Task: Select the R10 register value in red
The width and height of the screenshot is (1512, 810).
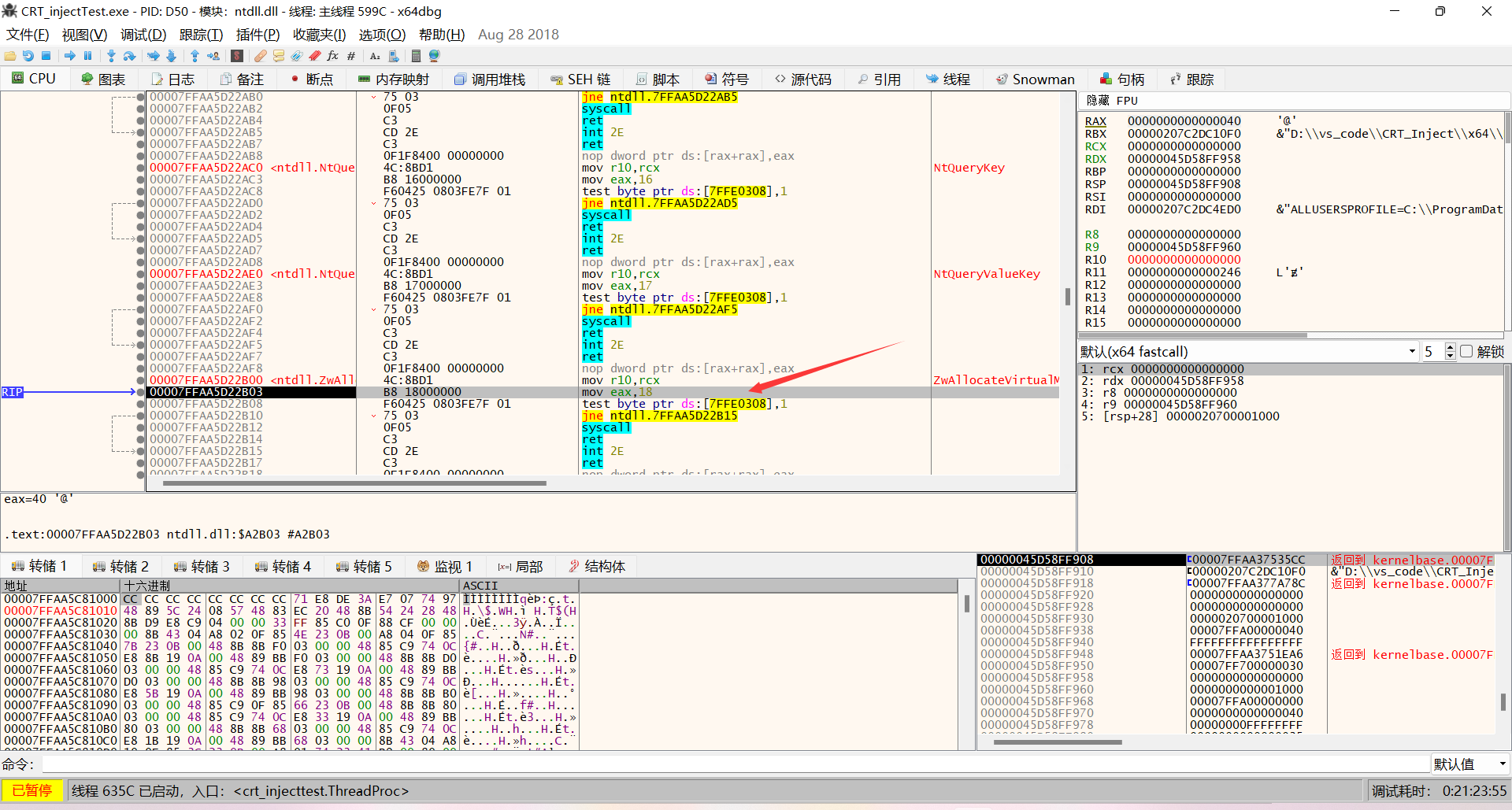Action: 1184,260
